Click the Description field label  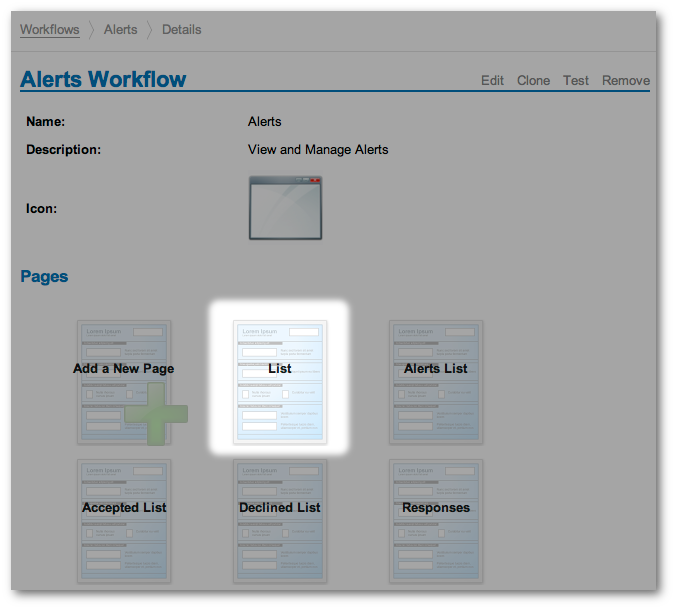(64, 150)
